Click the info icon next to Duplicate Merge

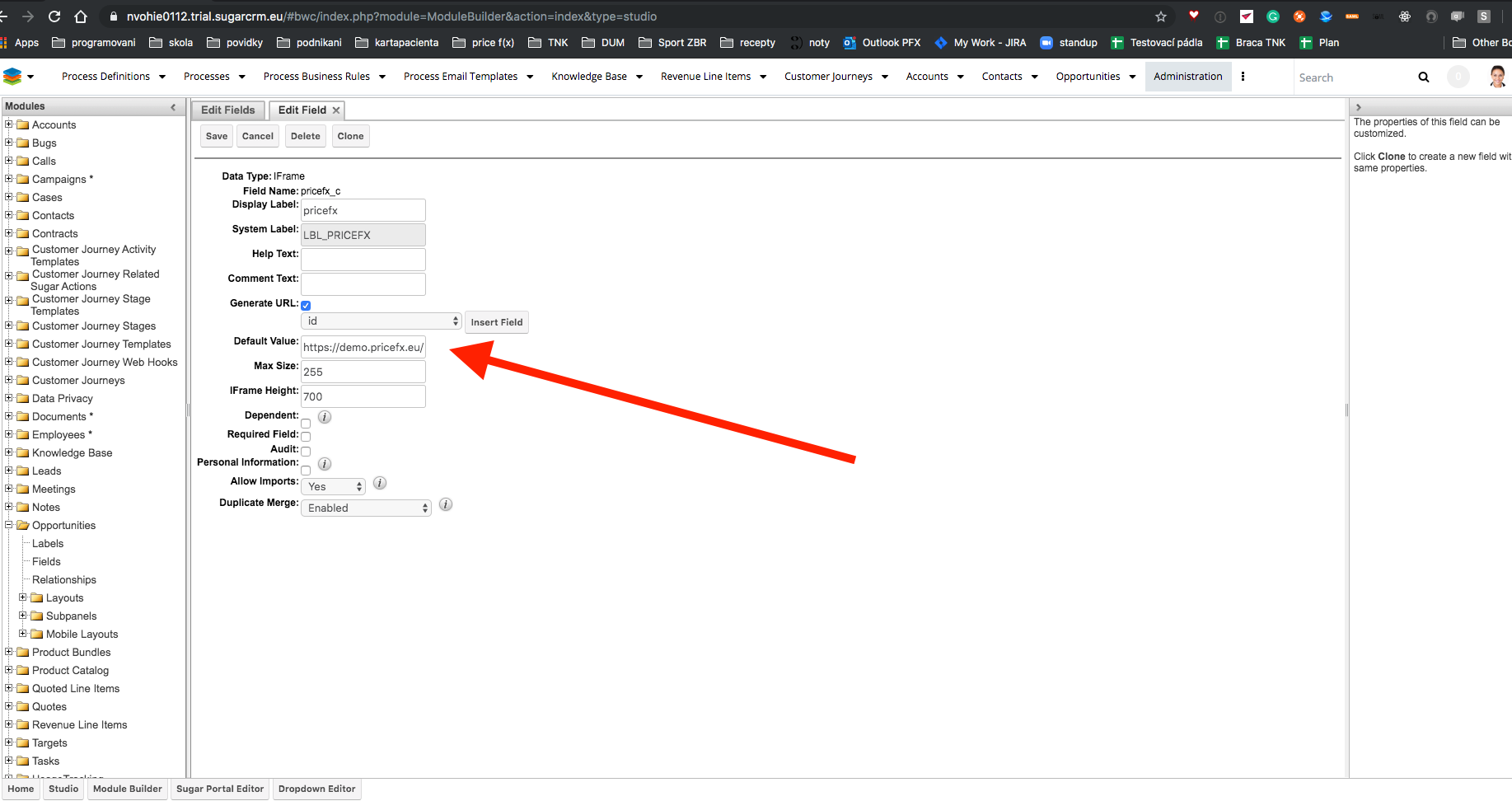click(x=445, y=504)
